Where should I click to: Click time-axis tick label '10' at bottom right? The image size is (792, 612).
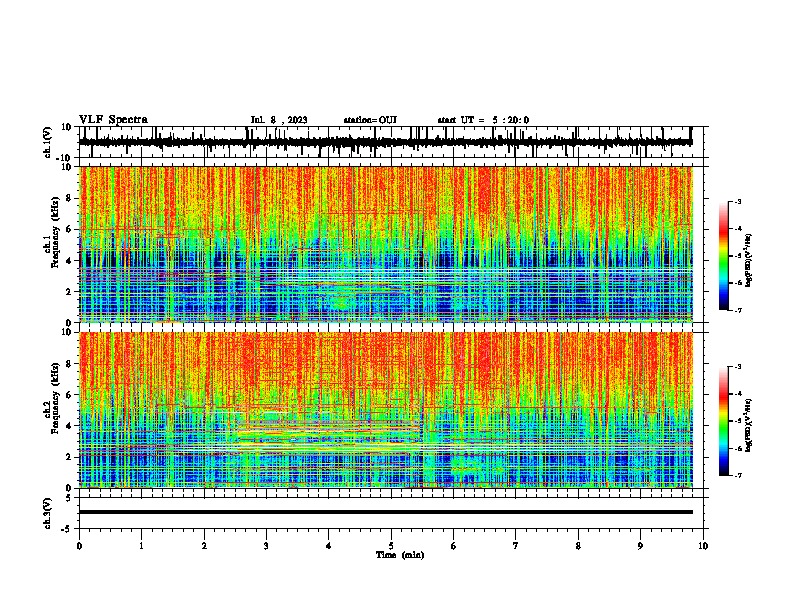[x=703, y=546]
